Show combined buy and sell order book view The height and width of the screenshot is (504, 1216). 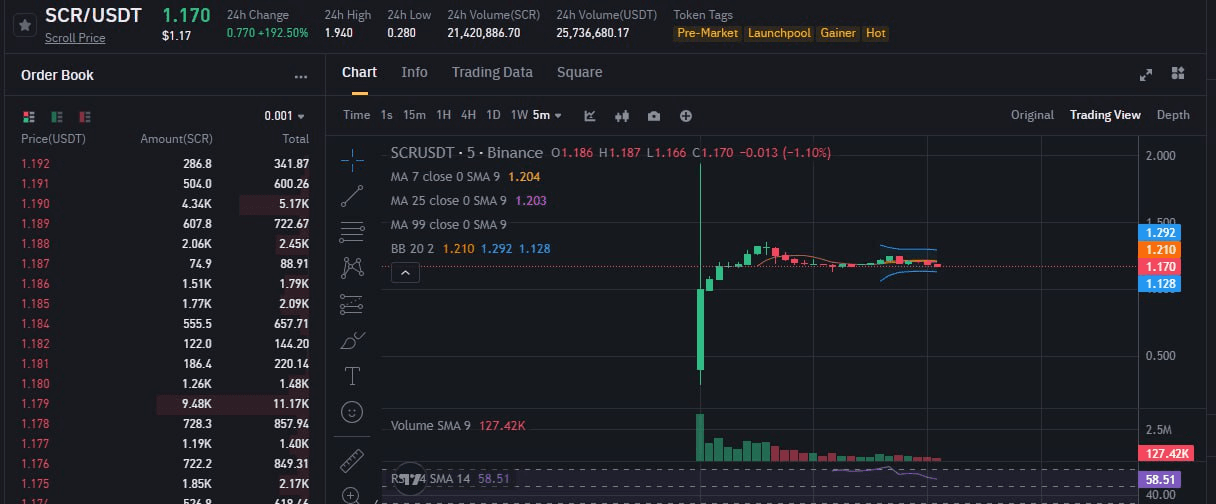(29, 116)
